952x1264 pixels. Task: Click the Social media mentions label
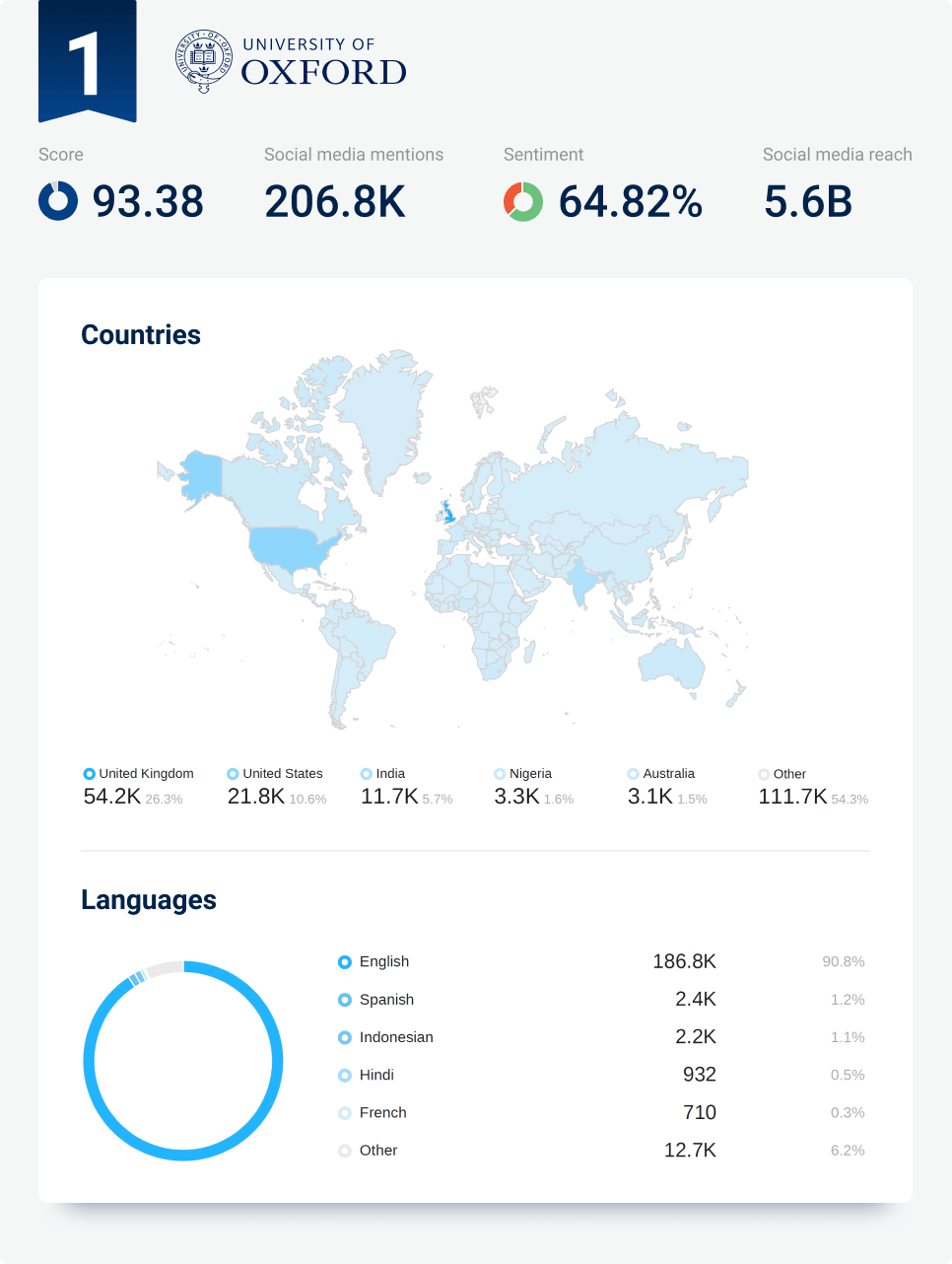(x=354, y=155)
